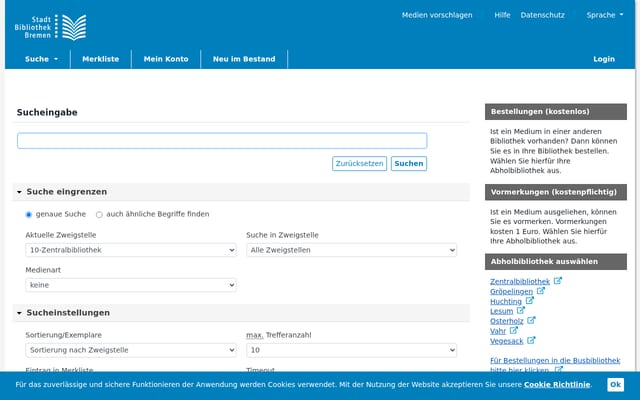
Task: Open the Sortierung/Exemplare dropdown
Action: (131, 350)
